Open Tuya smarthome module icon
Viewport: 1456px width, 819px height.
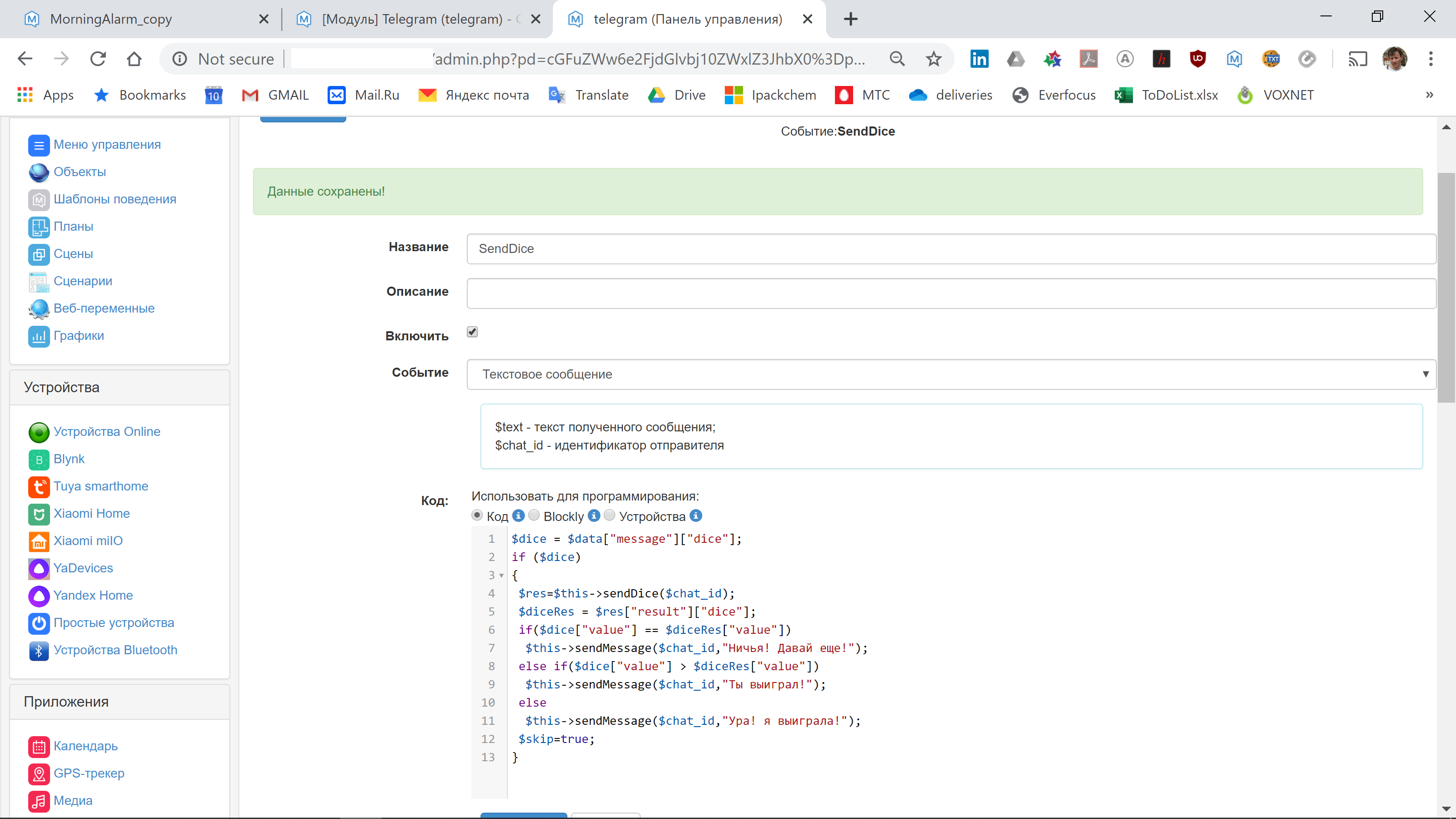tap(38, 487)
